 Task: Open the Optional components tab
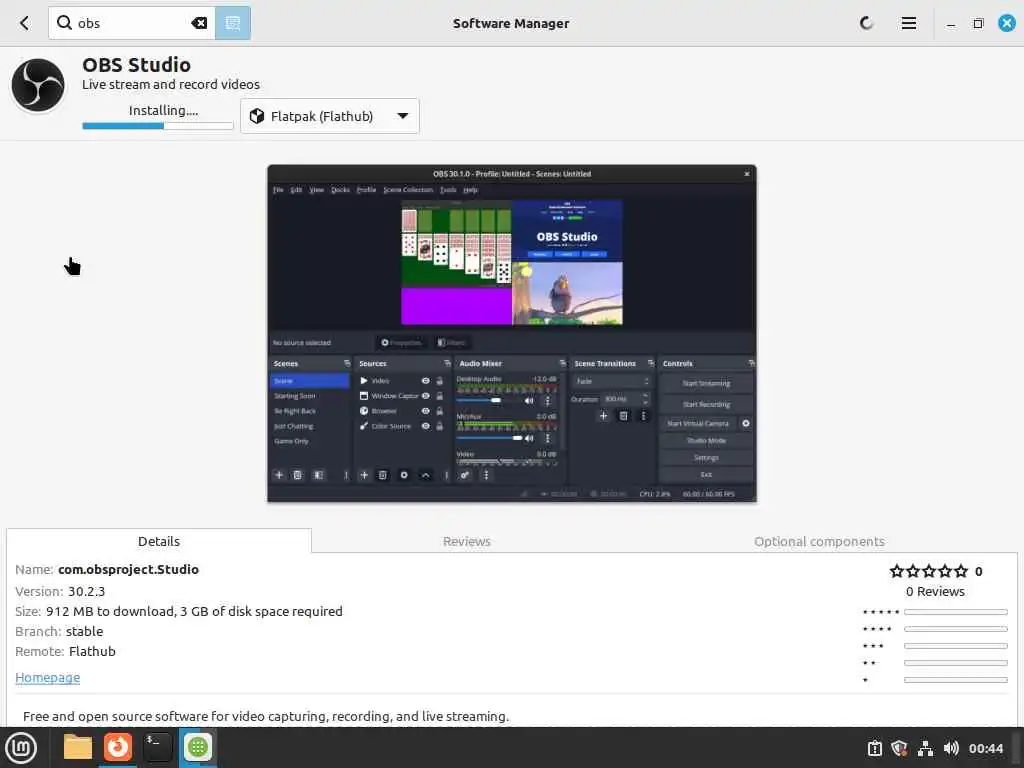click(x=819, y=541)
